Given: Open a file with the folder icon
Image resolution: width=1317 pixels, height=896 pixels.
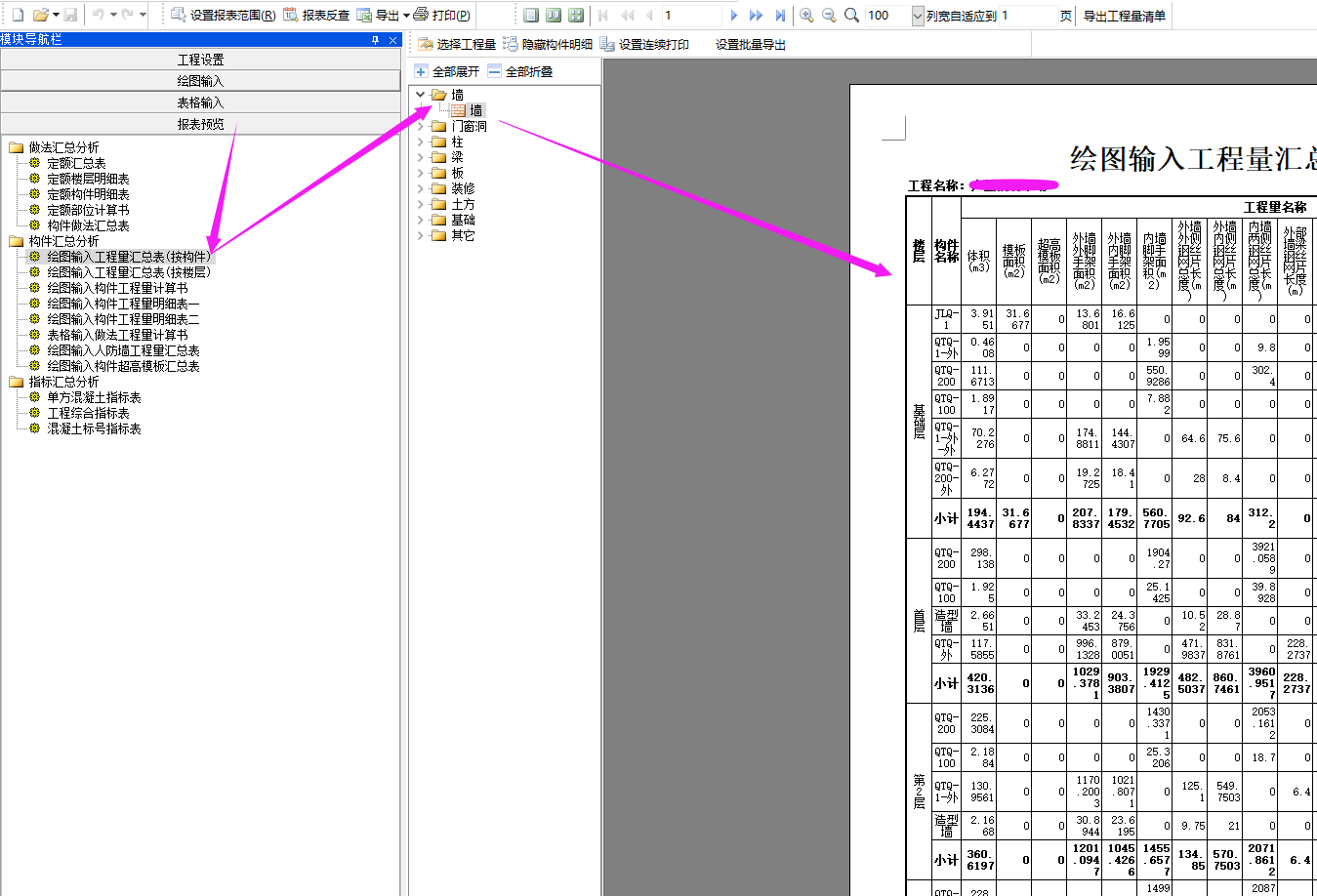Looking at the screenshot, I should tap(40, 15).
